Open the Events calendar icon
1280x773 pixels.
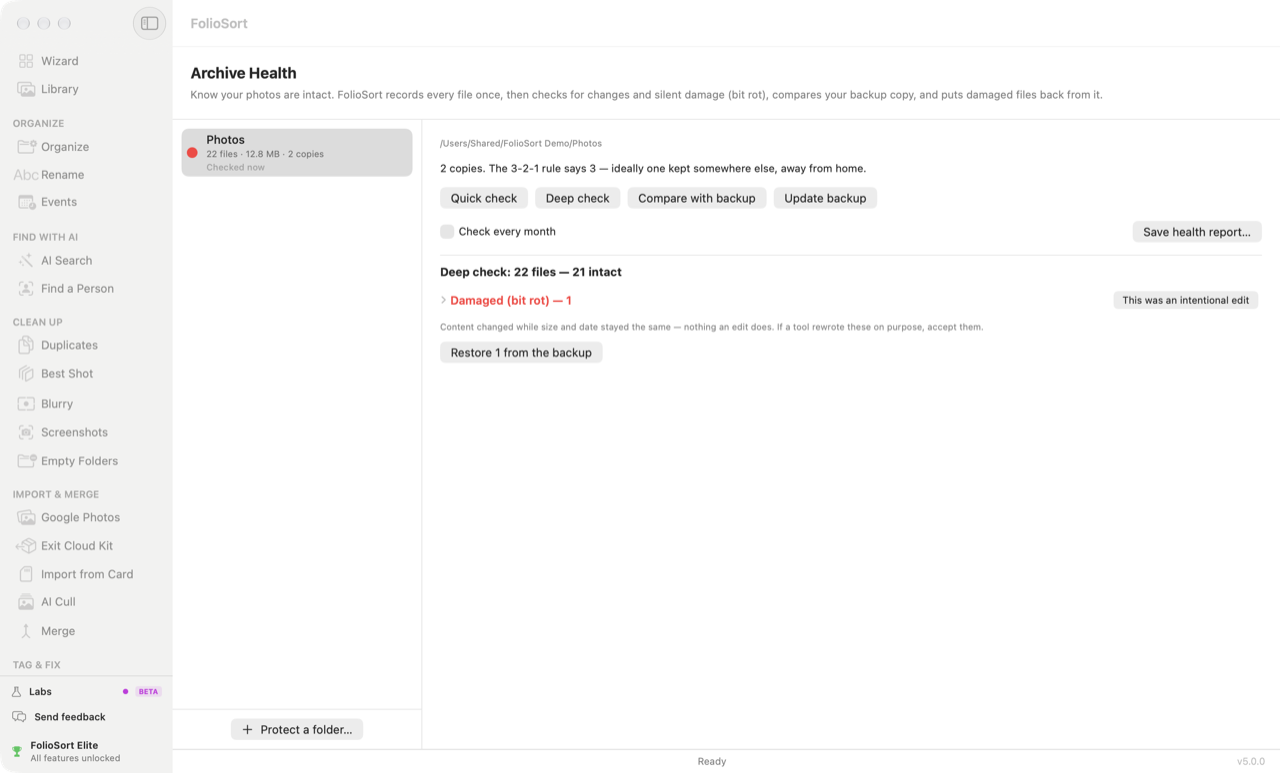pos(26,202)
